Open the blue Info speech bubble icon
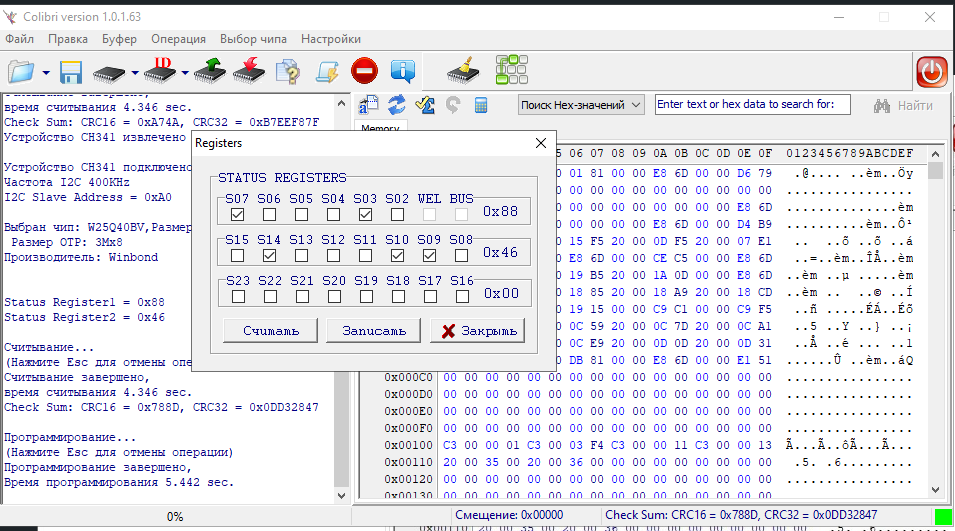Image resolution: width=955 pixels, height=531 pixels. click(402, 72)
